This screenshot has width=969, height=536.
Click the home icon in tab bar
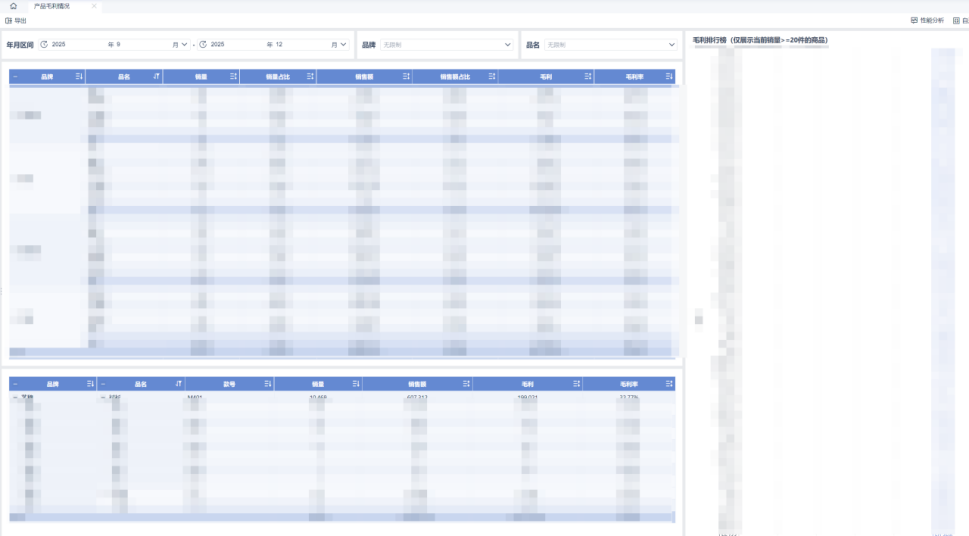click(13, 6)
